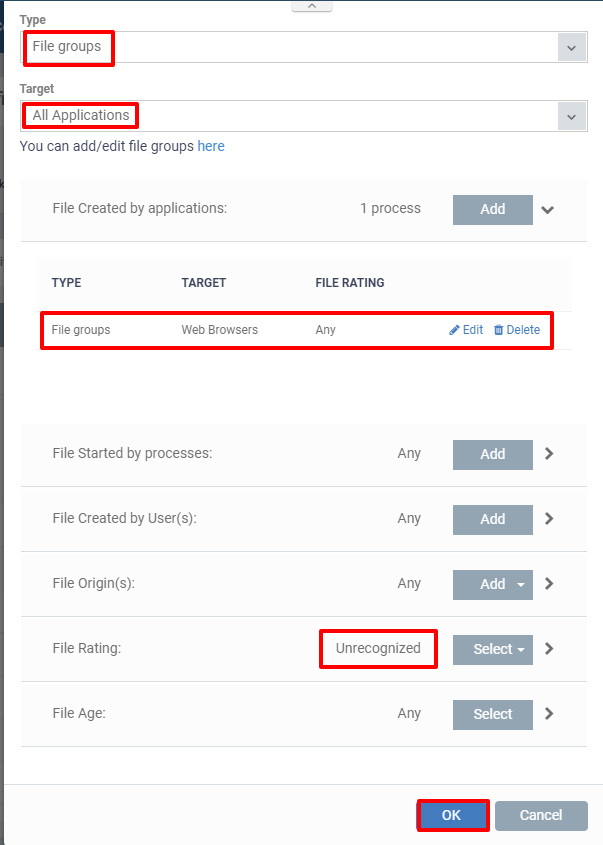Expand the File Created by User(s) section

[x=549, y=518]
